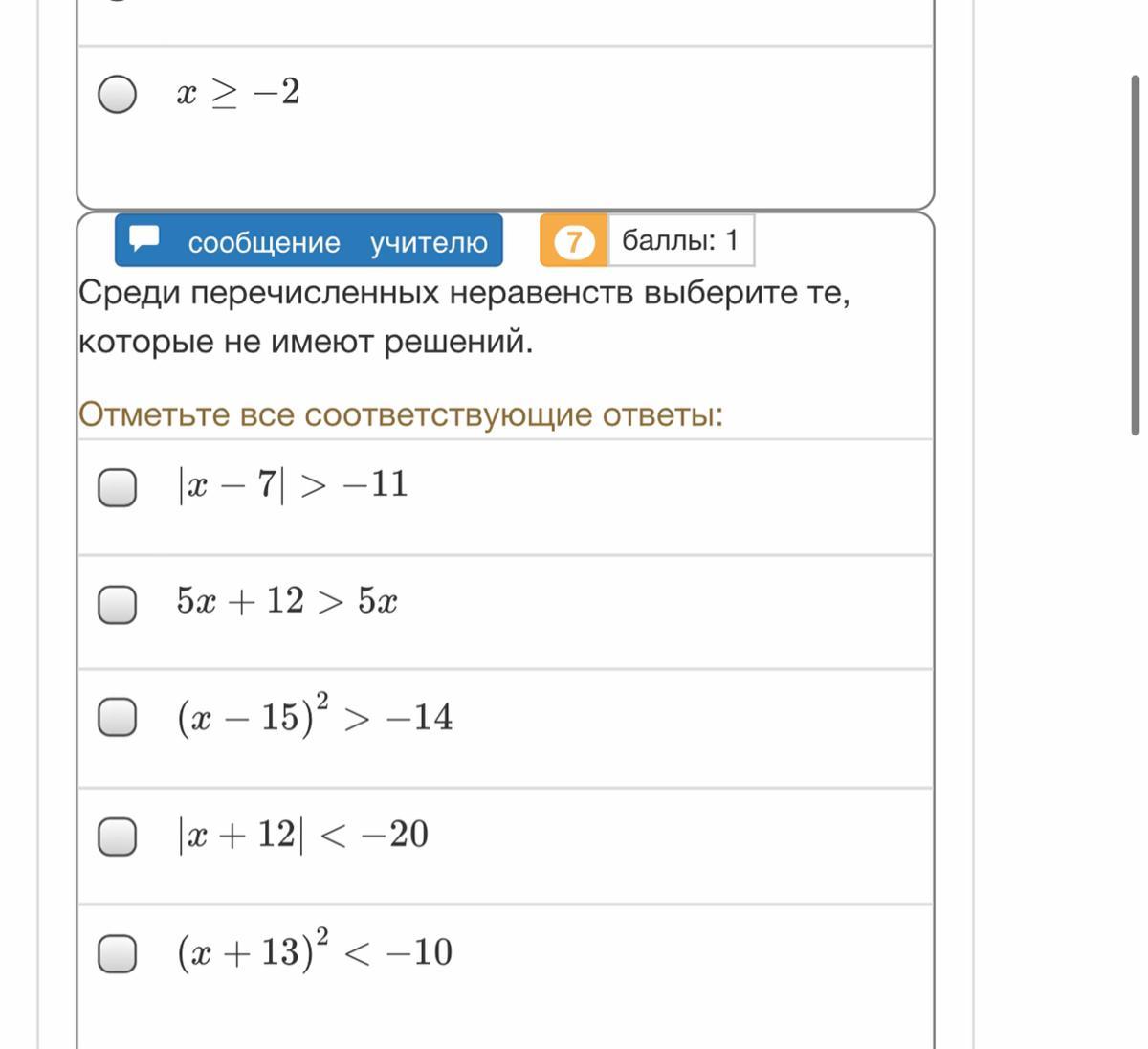This screenshot has height=1049, width=1148.
Task: Click the formula text (x + 13)² < −10
Action: pyautogui.click(x=314, y=951)
